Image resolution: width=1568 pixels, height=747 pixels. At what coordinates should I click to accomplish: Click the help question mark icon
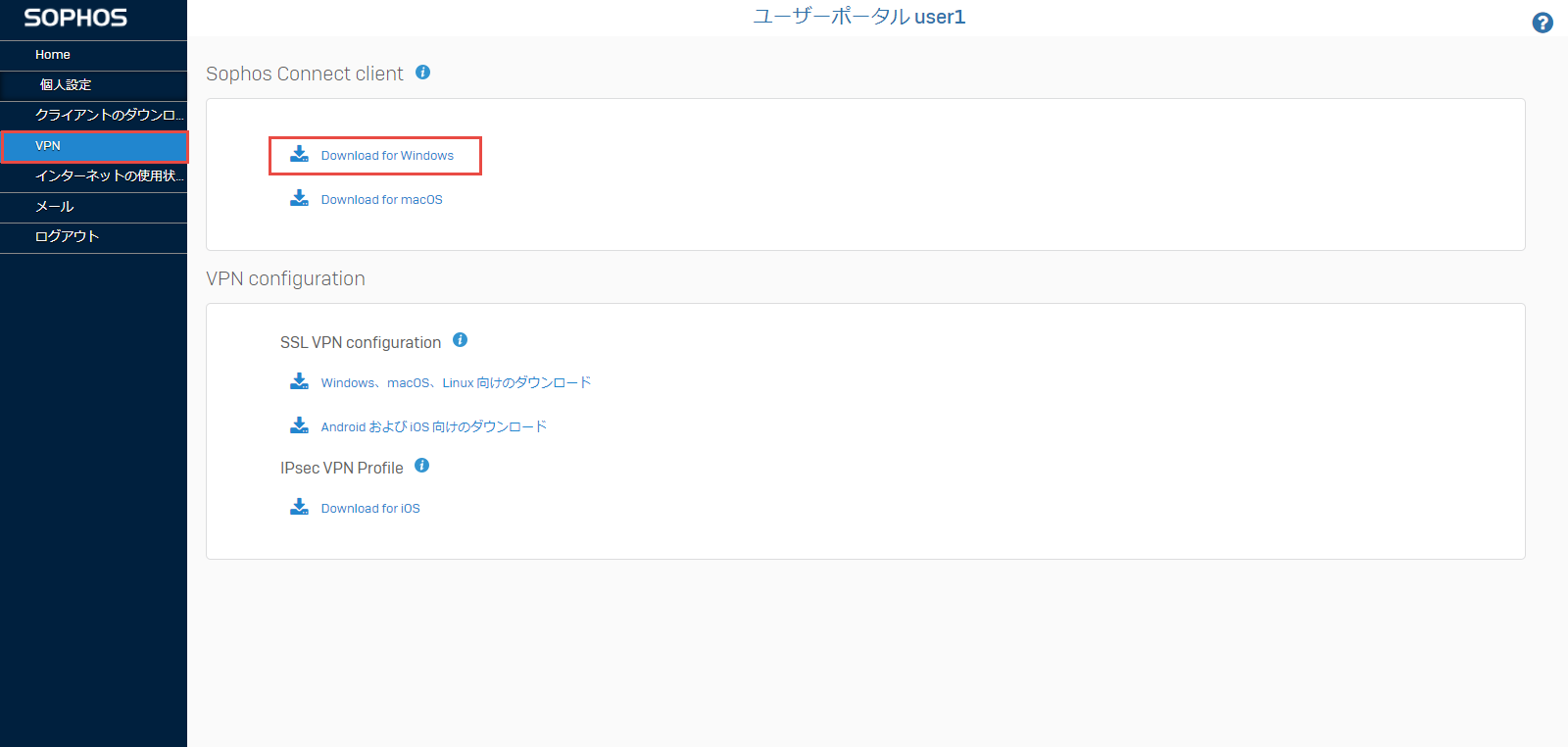[x=1543, y=23]
